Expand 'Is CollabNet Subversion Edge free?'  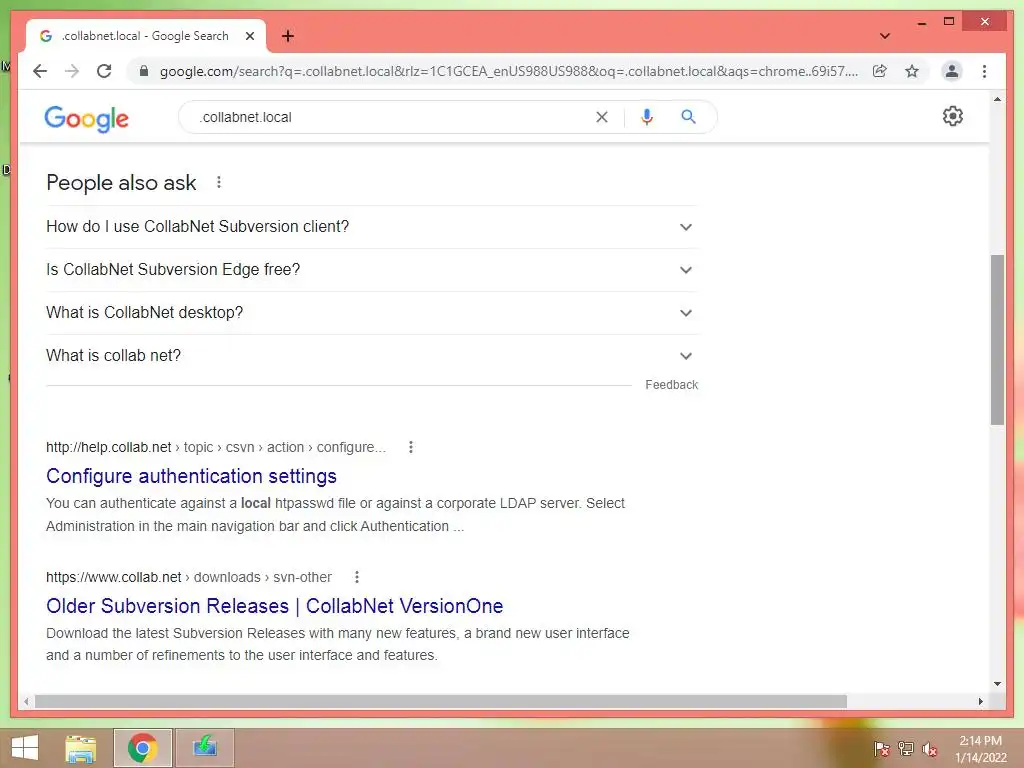click(372, 270)
